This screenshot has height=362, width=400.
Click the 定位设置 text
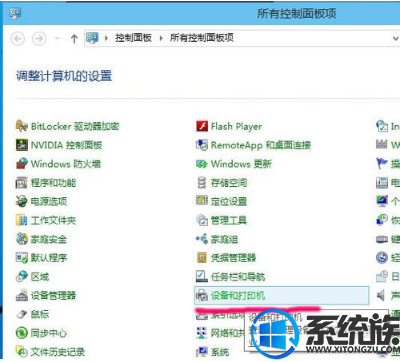point(229,201)
